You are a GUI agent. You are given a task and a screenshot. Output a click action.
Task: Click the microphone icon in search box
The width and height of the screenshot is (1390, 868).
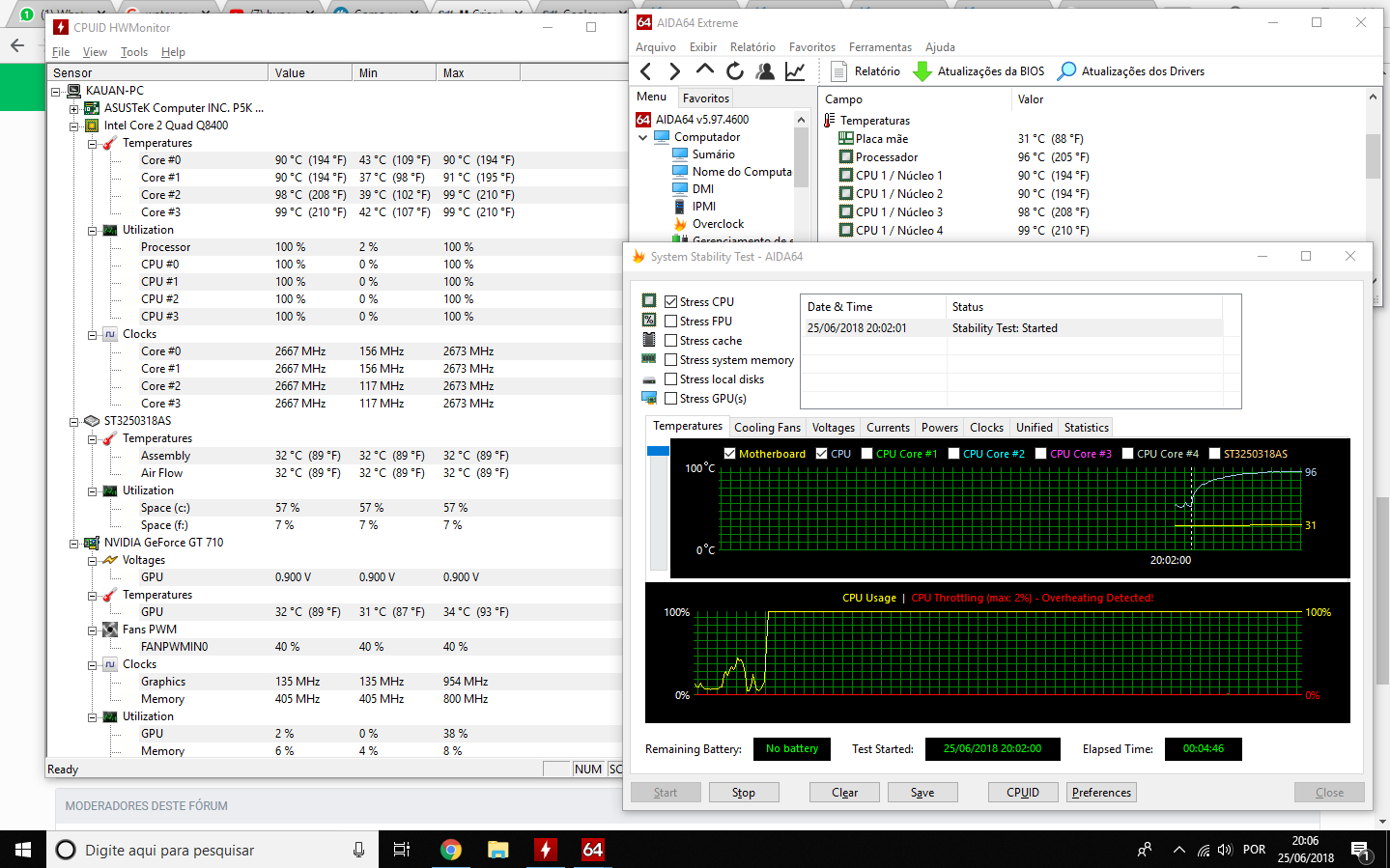pos(358,850)
